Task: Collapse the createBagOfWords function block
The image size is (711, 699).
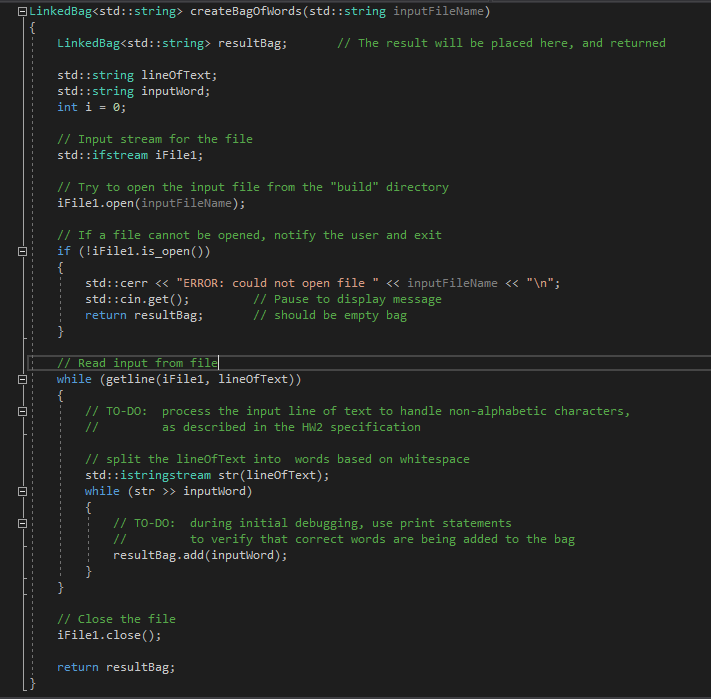Action: [x=22, y=11]
